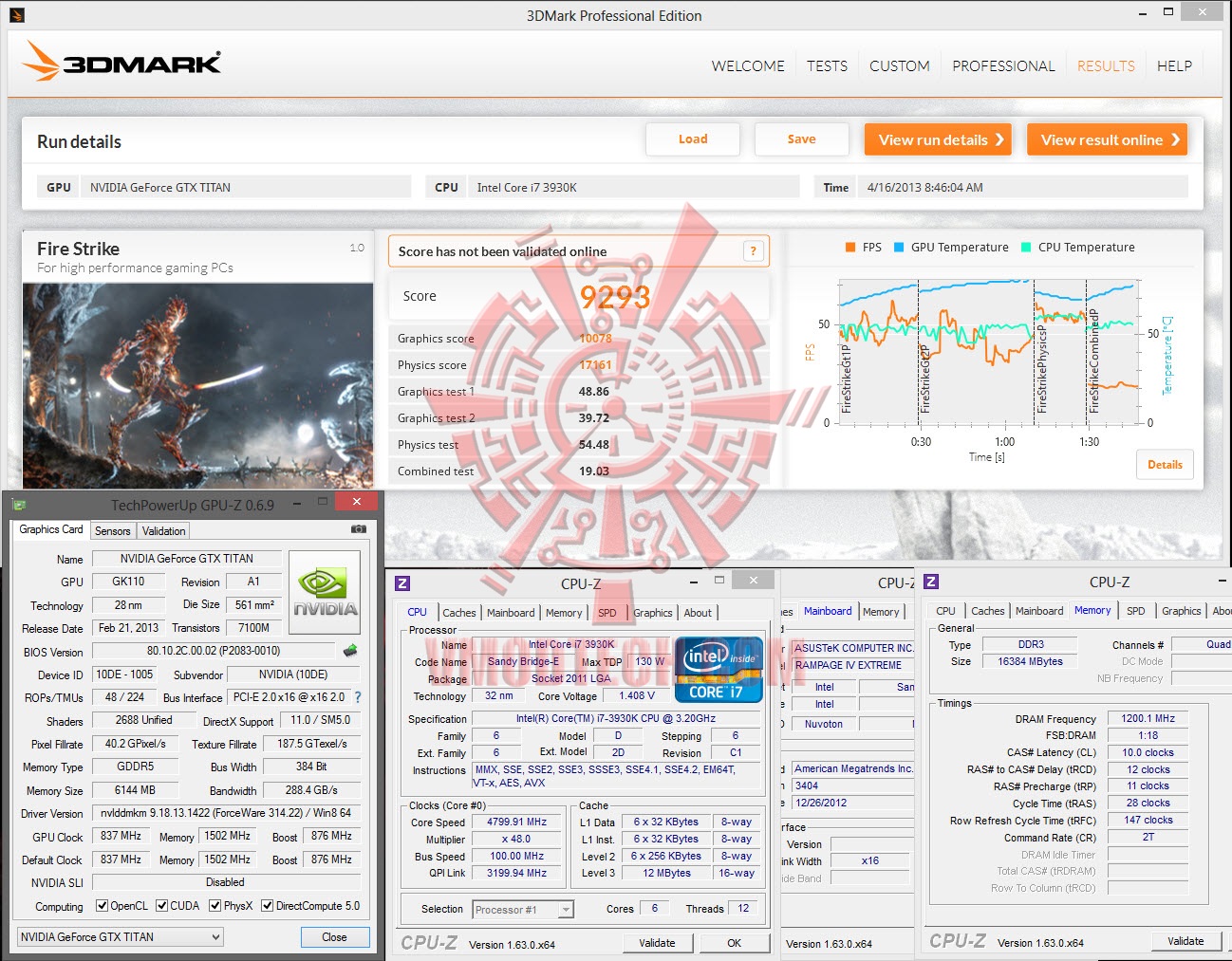Open the question mark help for score validation
This screenshot has height=961, width=1232.
pyautogui.click(x=754, y=250)
